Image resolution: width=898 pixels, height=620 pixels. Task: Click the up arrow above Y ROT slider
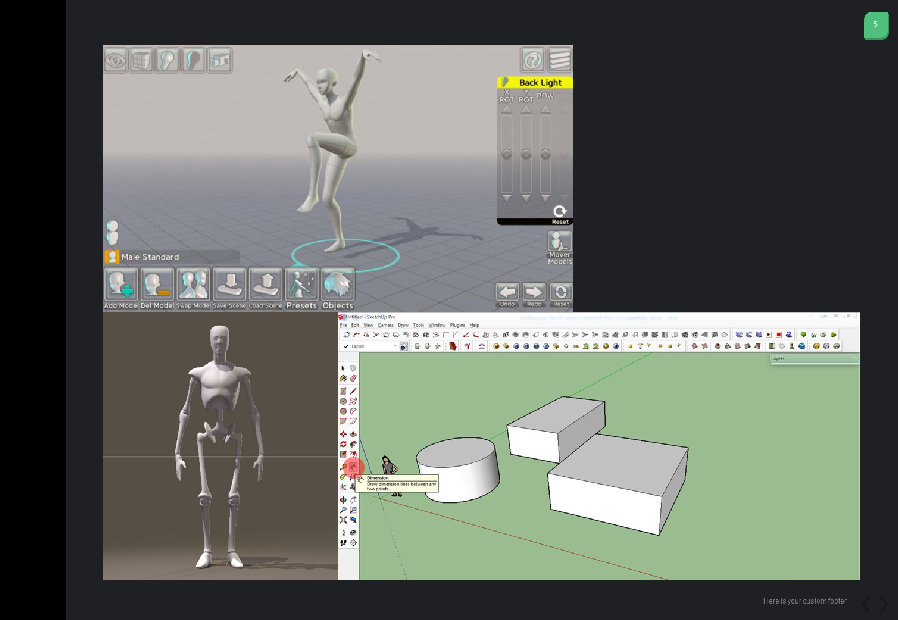pyautogui.click(x=526, y=109)
